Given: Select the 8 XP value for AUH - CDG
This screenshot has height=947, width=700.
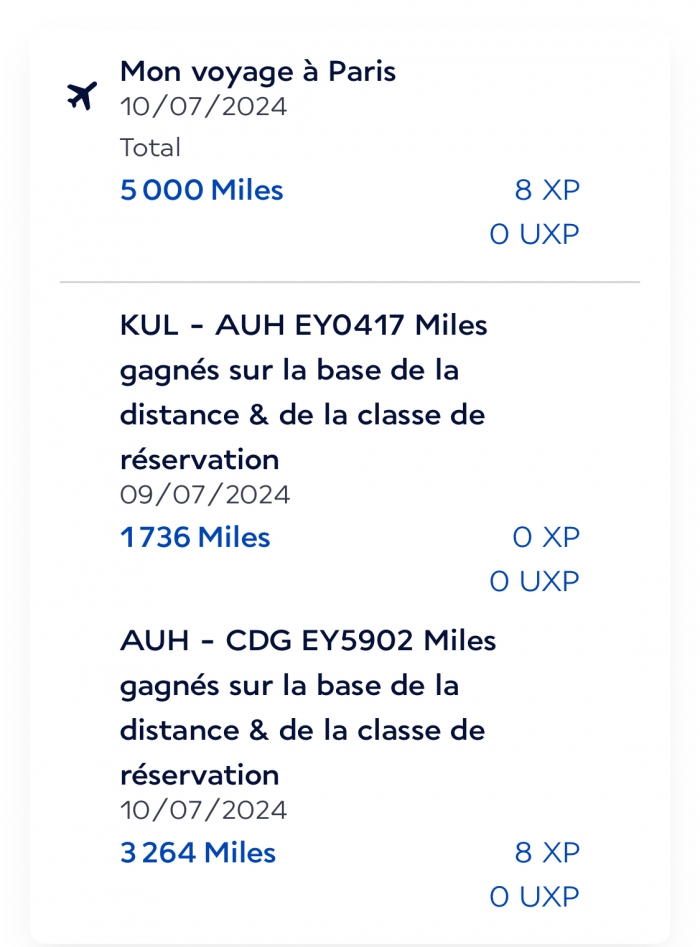Looking at the screenshot, I should click(547, 853).
